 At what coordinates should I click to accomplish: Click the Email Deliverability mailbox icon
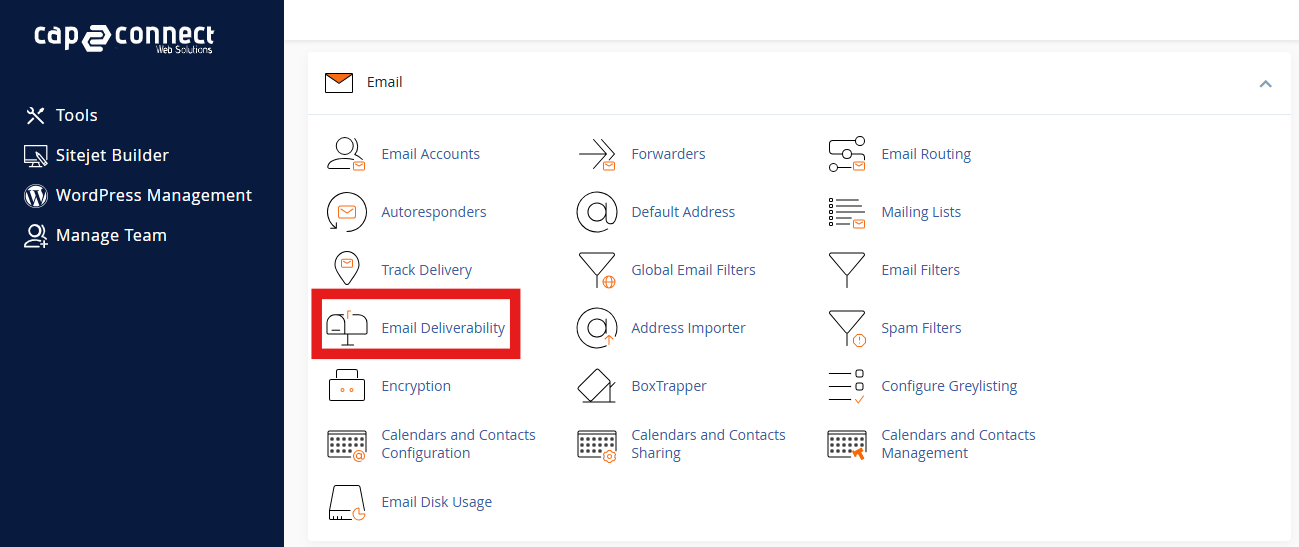coord(347,328)
